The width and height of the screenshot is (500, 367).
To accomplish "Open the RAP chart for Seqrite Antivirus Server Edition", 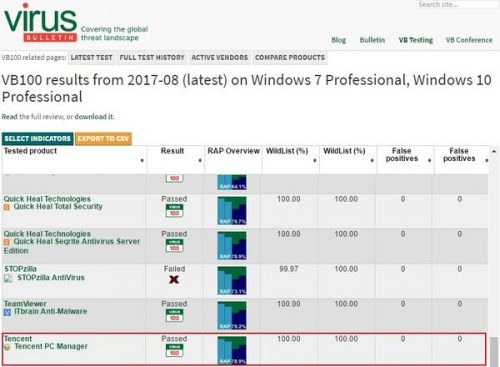I will (x=232, y=246).
